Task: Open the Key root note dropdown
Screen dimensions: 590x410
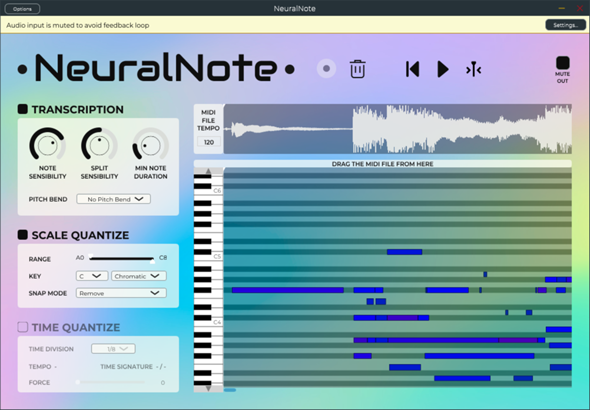Action: 92,276
